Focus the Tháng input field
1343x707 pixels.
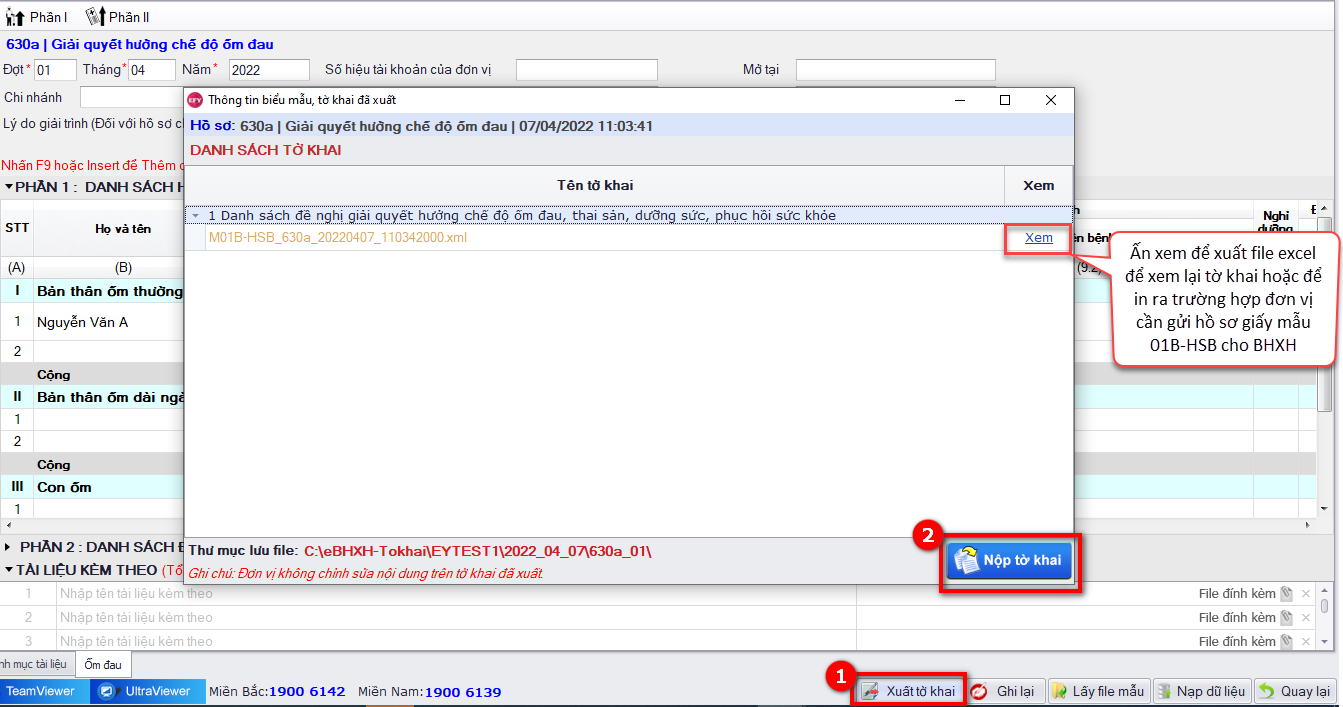(152, 70)
